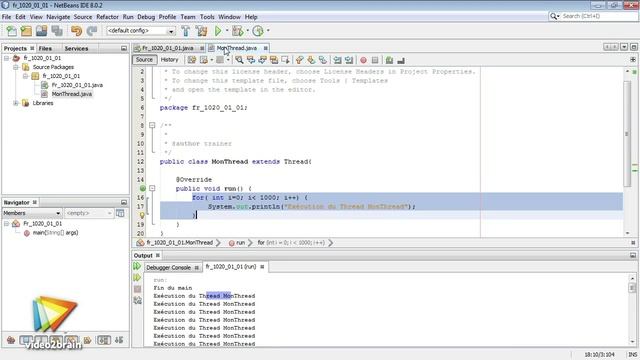The image size is (640, 360).
Task: Minimize the Projects panel window group
Action: pyautogui.click(x=124, y=48)
